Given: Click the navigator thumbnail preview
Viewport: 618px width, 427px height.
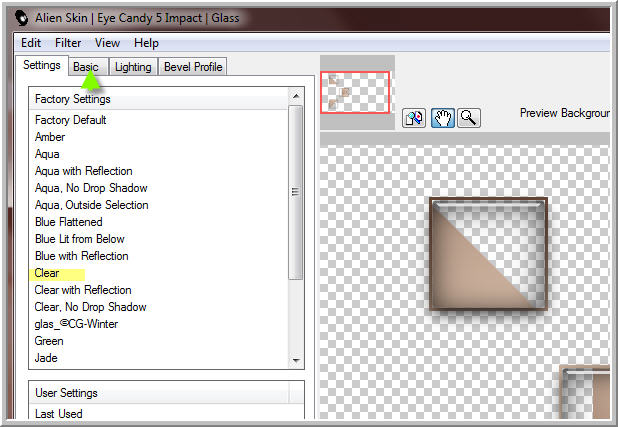Looking at the screenshot, I should 355,92.
